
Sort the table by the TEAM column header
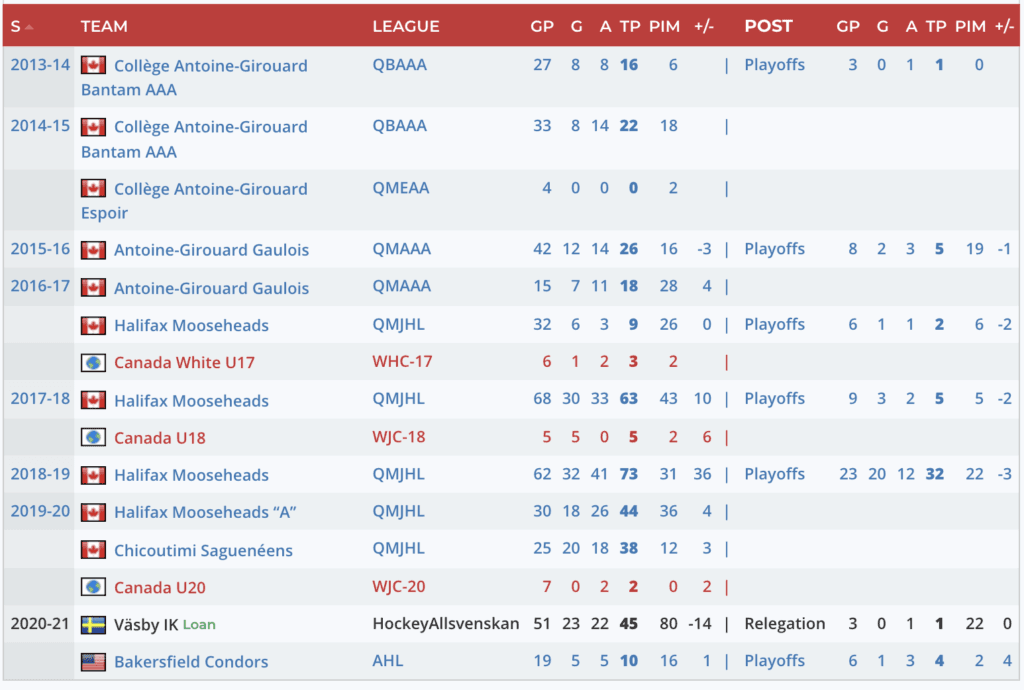(104, 26)
